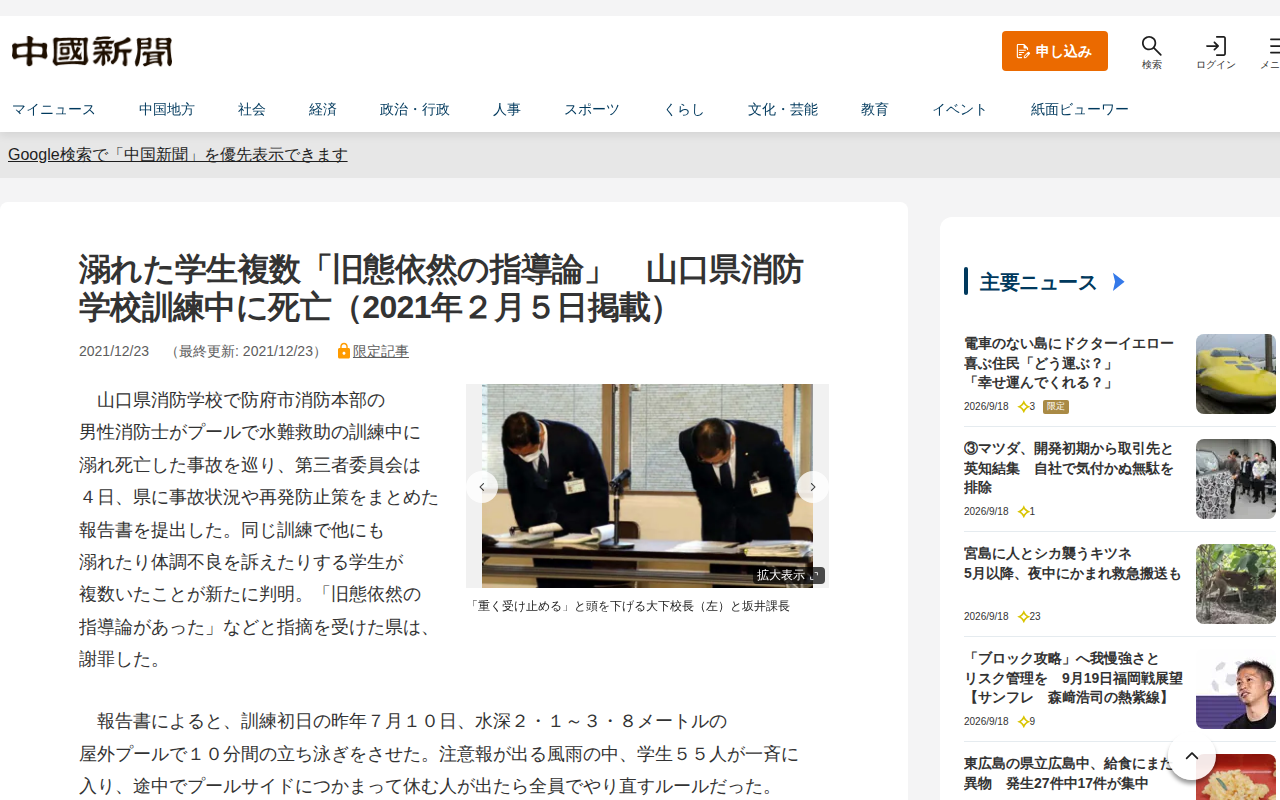The width and height of the screenshot is (1280, 800).
Task: Click the マツダ news thumbnail
Action: [1236, 479]
